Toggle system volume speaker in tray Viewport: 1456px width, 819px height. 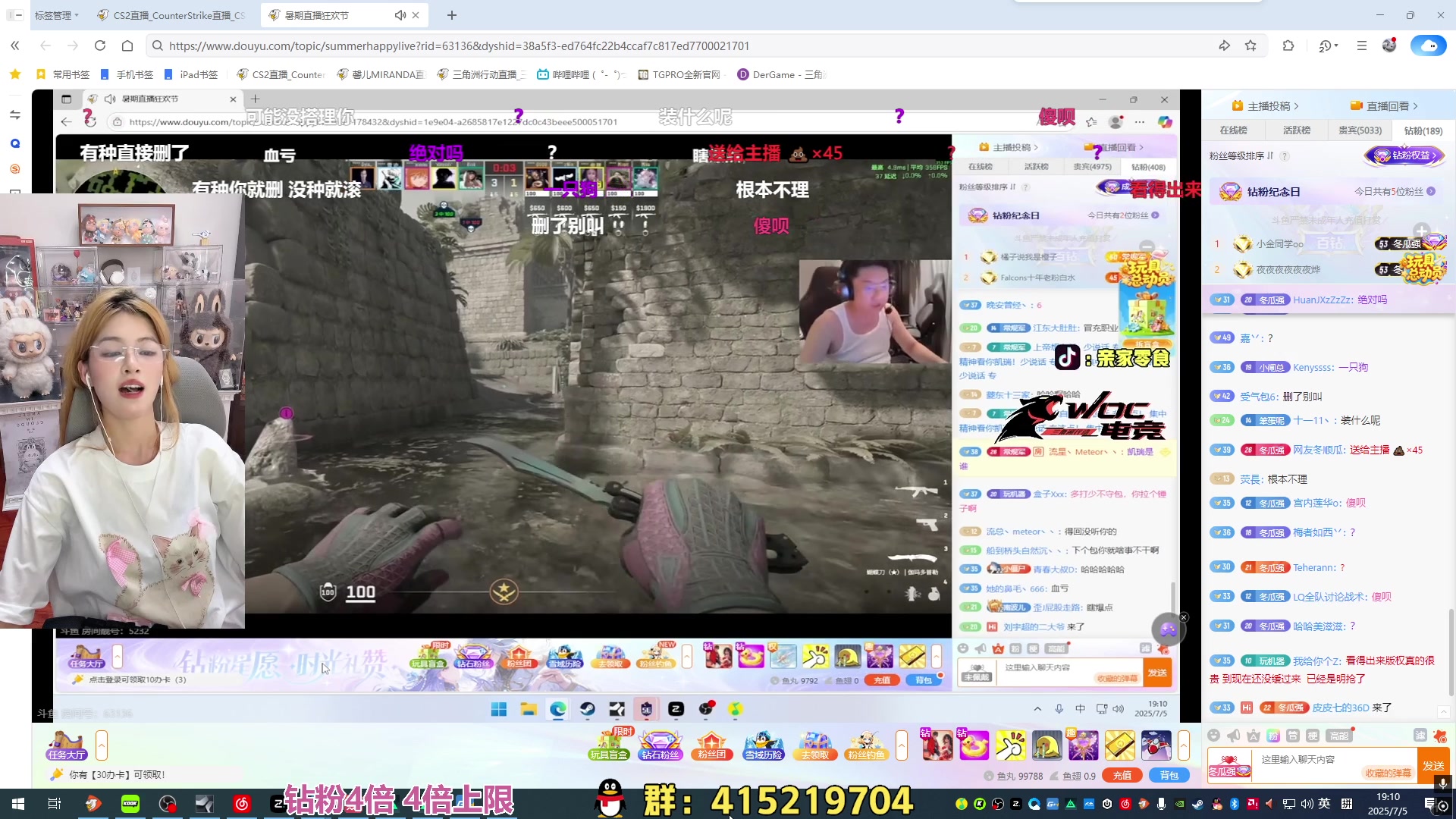click(1307, 804)
